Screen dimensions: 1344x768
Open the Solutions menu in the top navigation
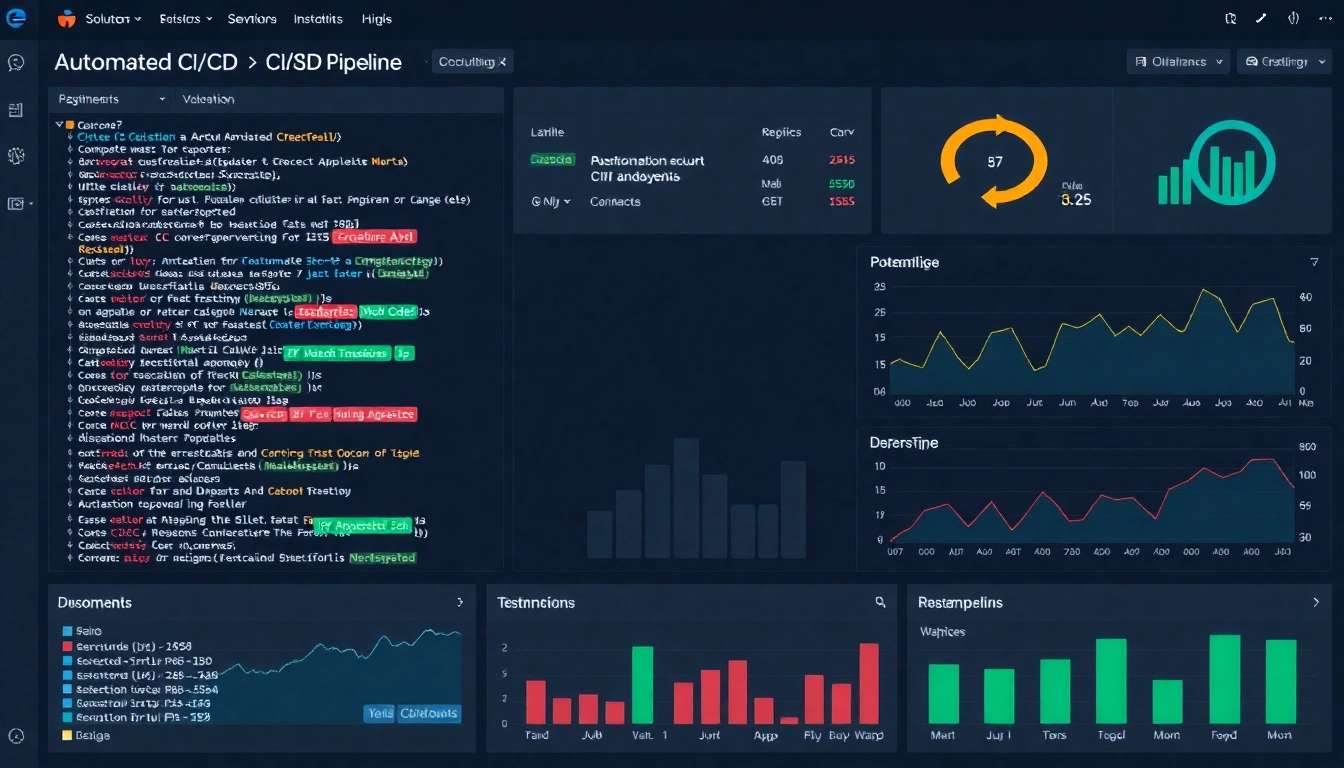pyautogui.click(x=108, y=18)
